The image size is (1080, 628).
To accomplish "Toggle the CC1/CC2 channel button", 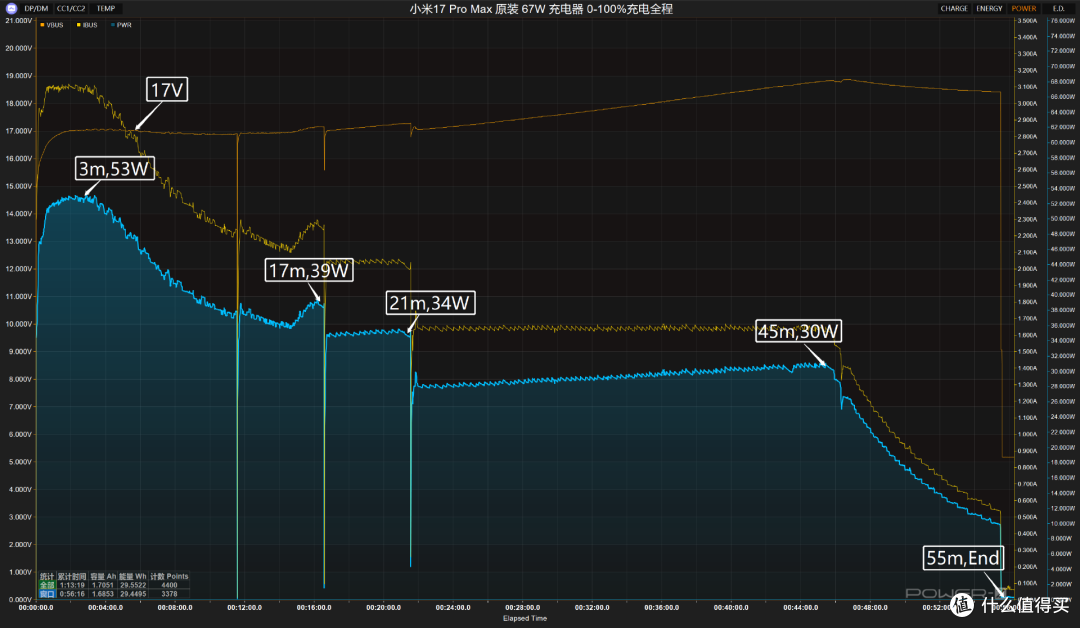I will tap(71, 8).
